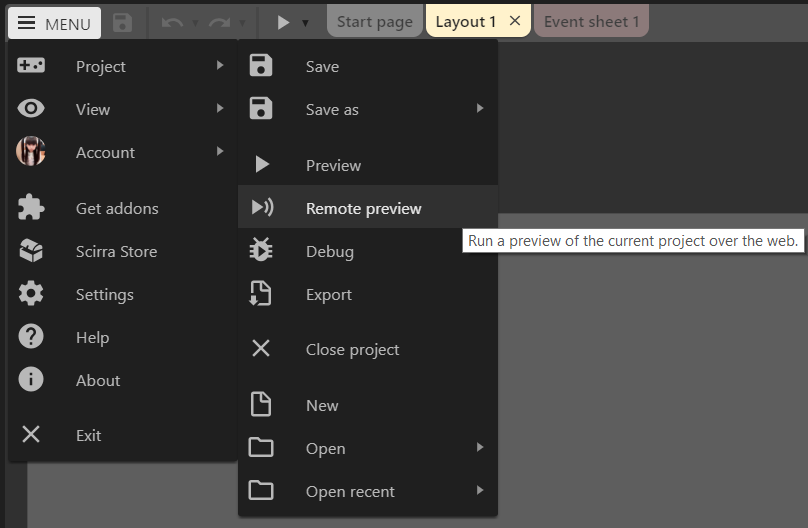Click the Exit X icon
808x528 pixels.
(x=31, y=434)
